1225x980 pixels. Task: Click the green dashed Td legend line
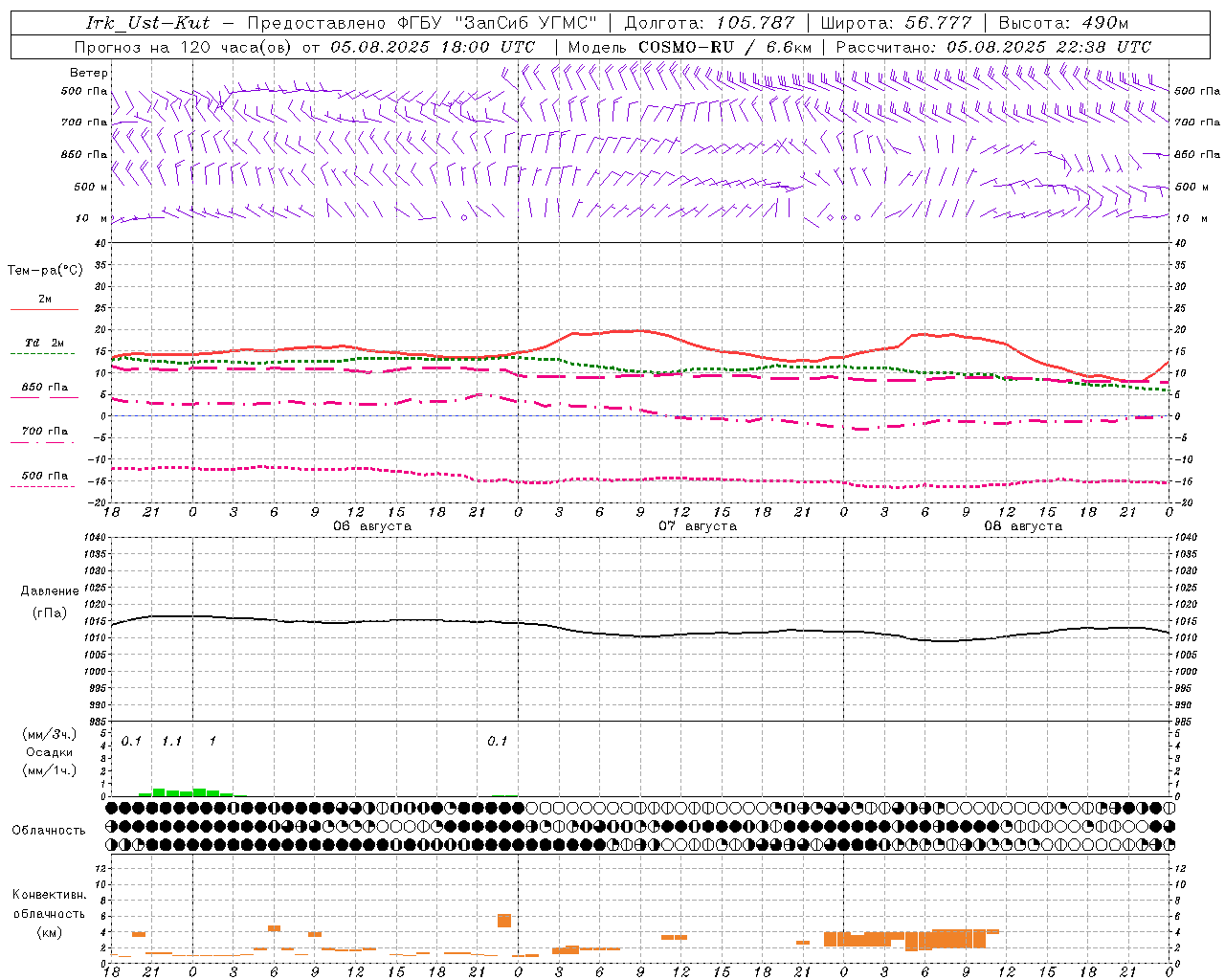42,354
